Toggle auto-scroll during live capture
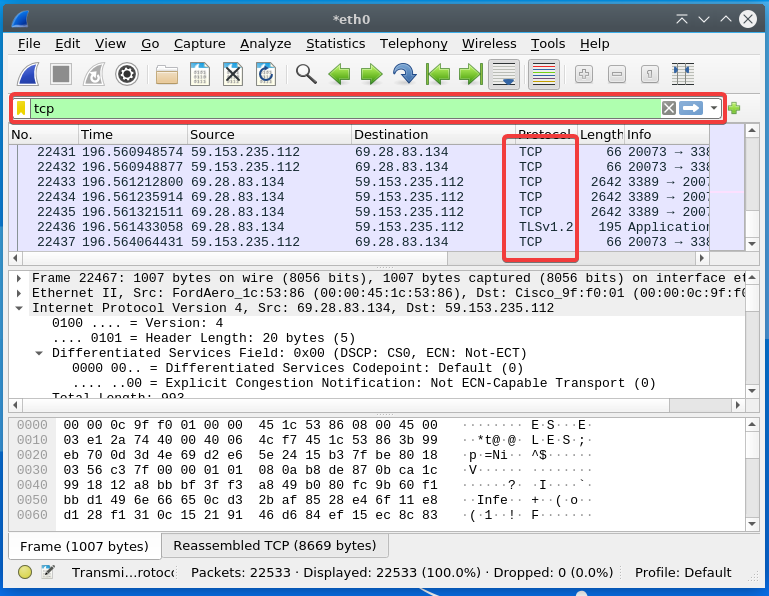 click(x=504, y=75)
